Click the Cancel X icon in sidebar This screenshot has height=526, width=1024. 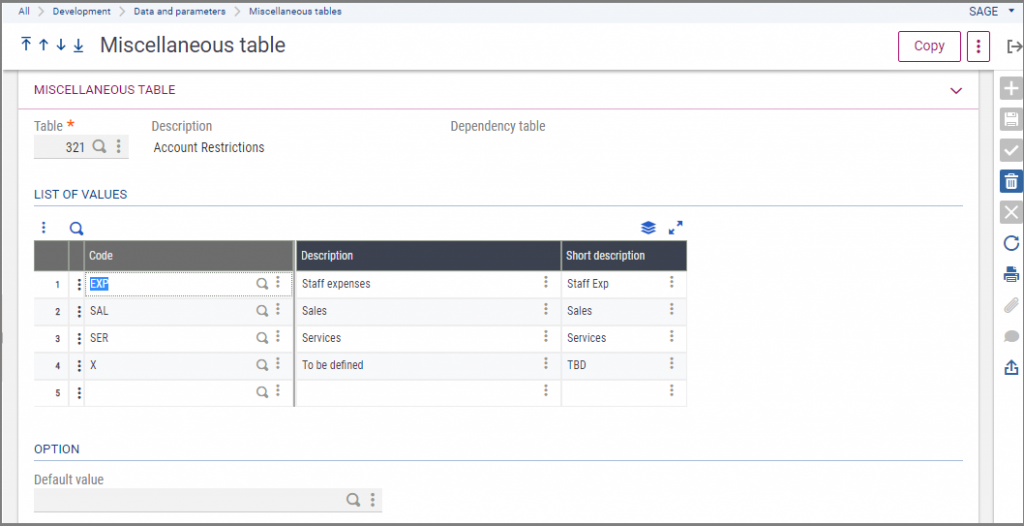tap(1011, 212)
